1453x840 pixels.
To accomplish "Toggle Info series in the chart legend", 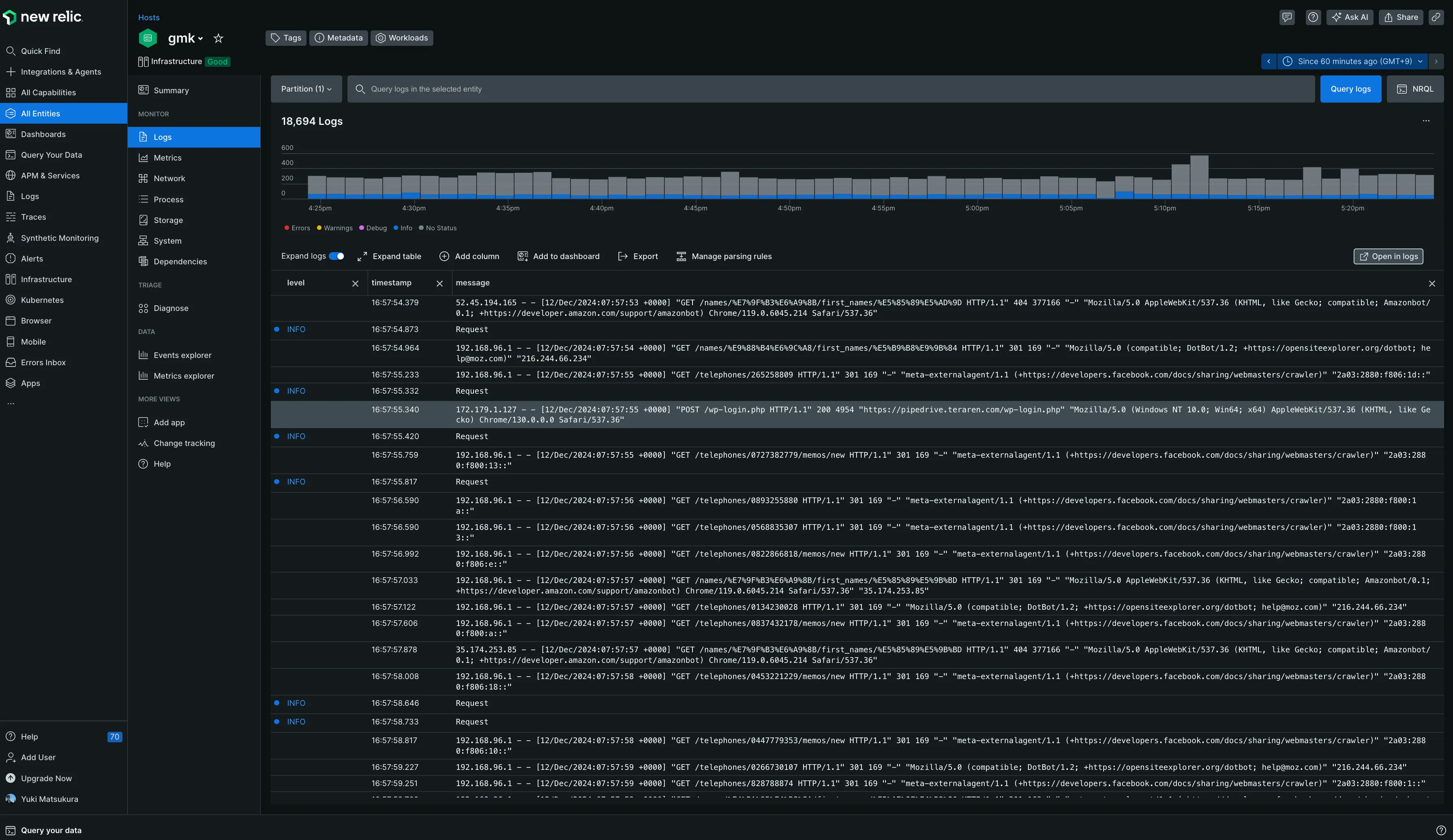I will coord(403,228).
